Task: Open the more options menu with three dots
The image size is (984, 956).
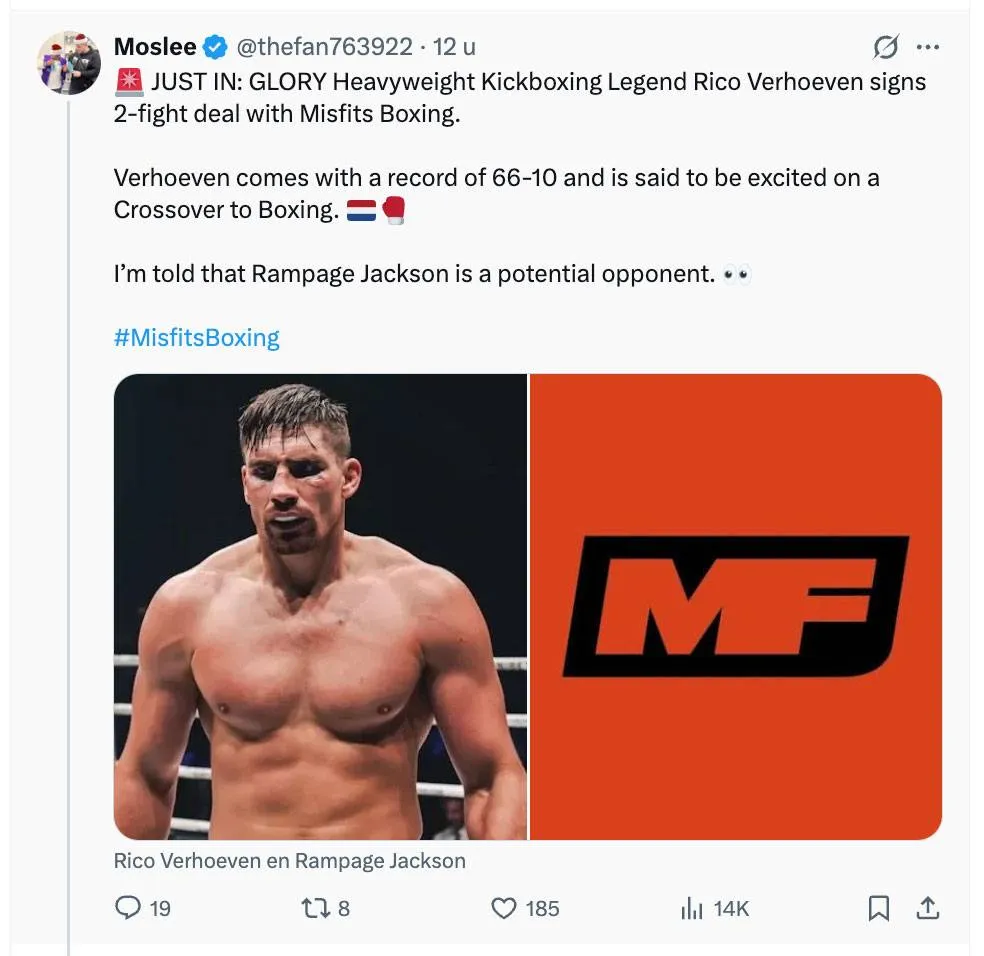Action: [x=928, y=46]
